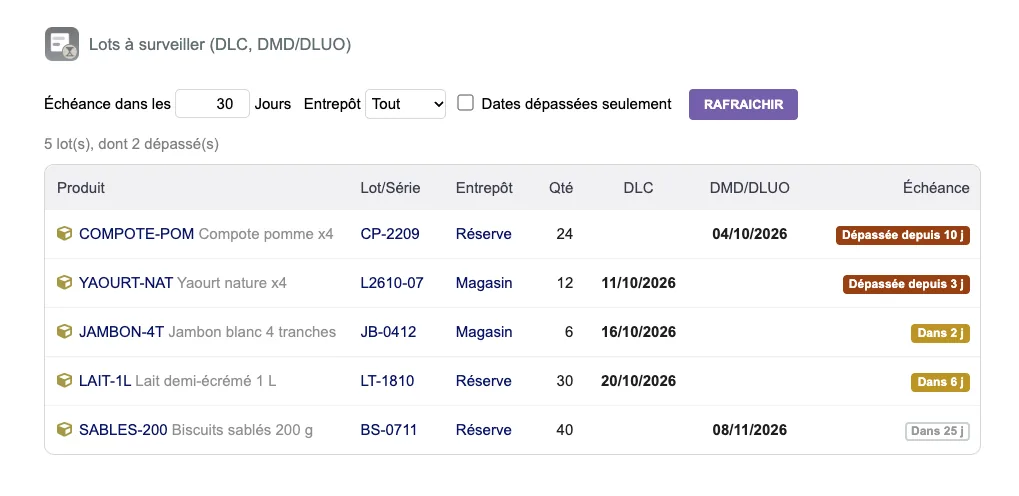Open the COMPOTE-POM product link
Screen dimensions: 1019x496
tap(136, 233)
